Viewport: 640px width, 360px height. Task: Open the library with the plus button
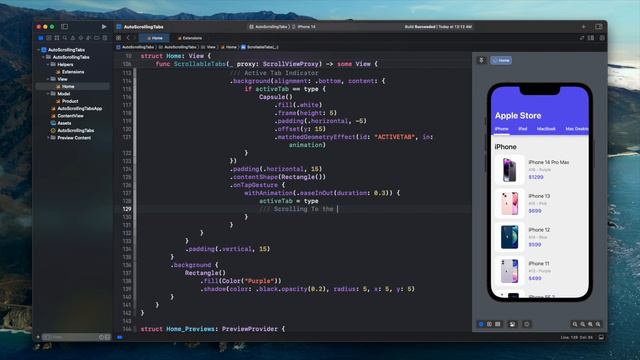point(584,27)
